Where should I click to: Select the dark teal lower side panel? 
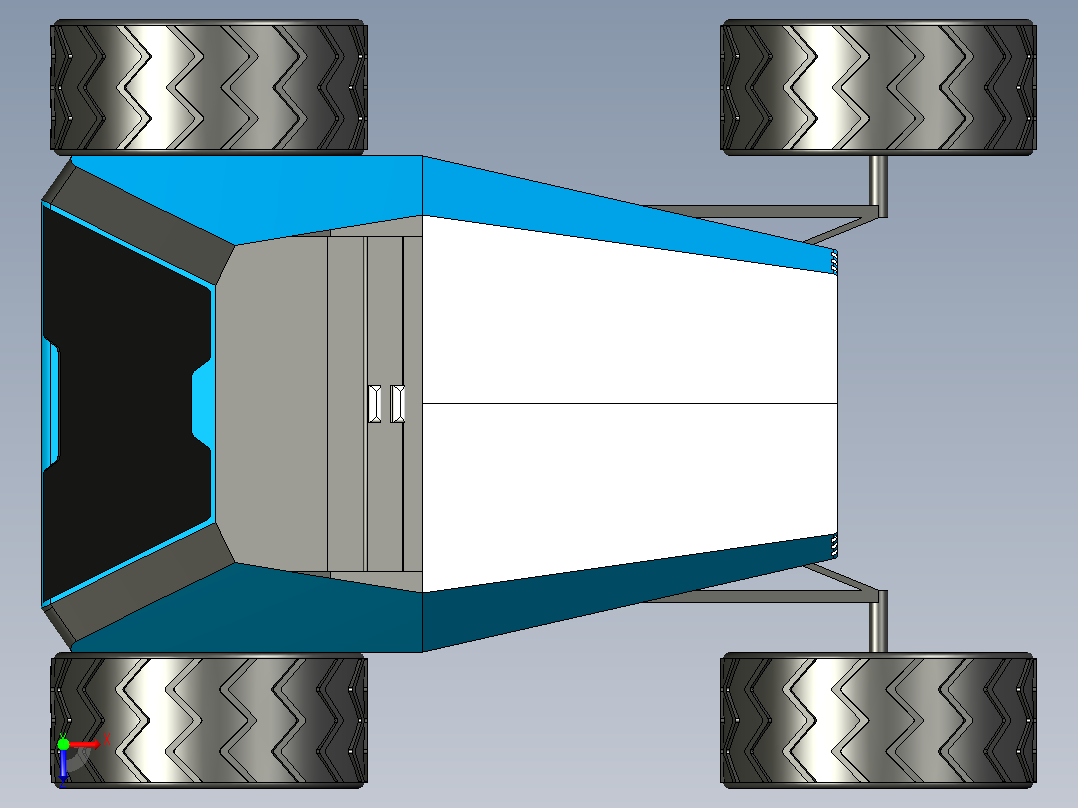click(x=440, y=609)
